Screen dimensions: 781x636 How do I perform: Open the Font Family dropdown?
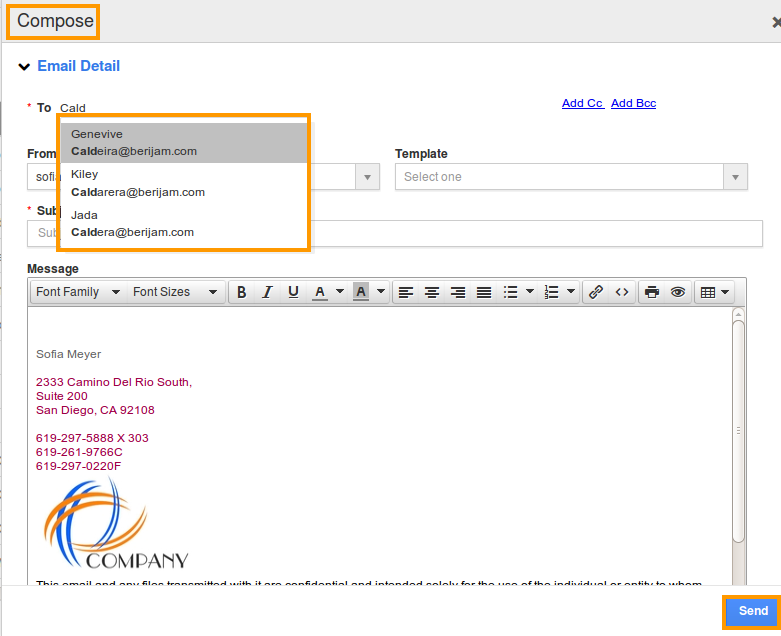click(78, 292)
